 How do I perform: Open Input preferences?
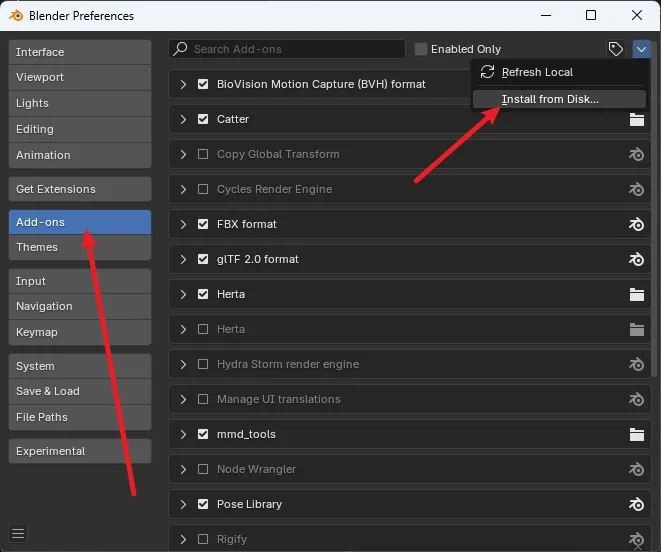[80, 281]
